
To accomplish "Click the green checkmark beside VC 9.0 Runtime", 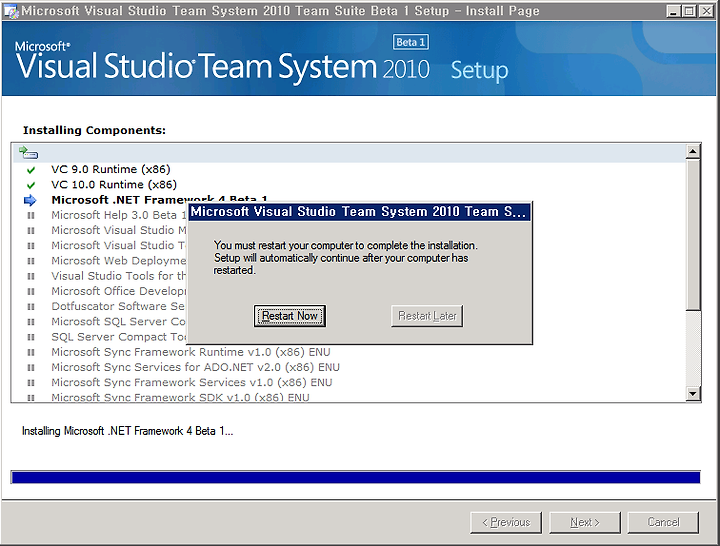I will (x=31, y=170).
